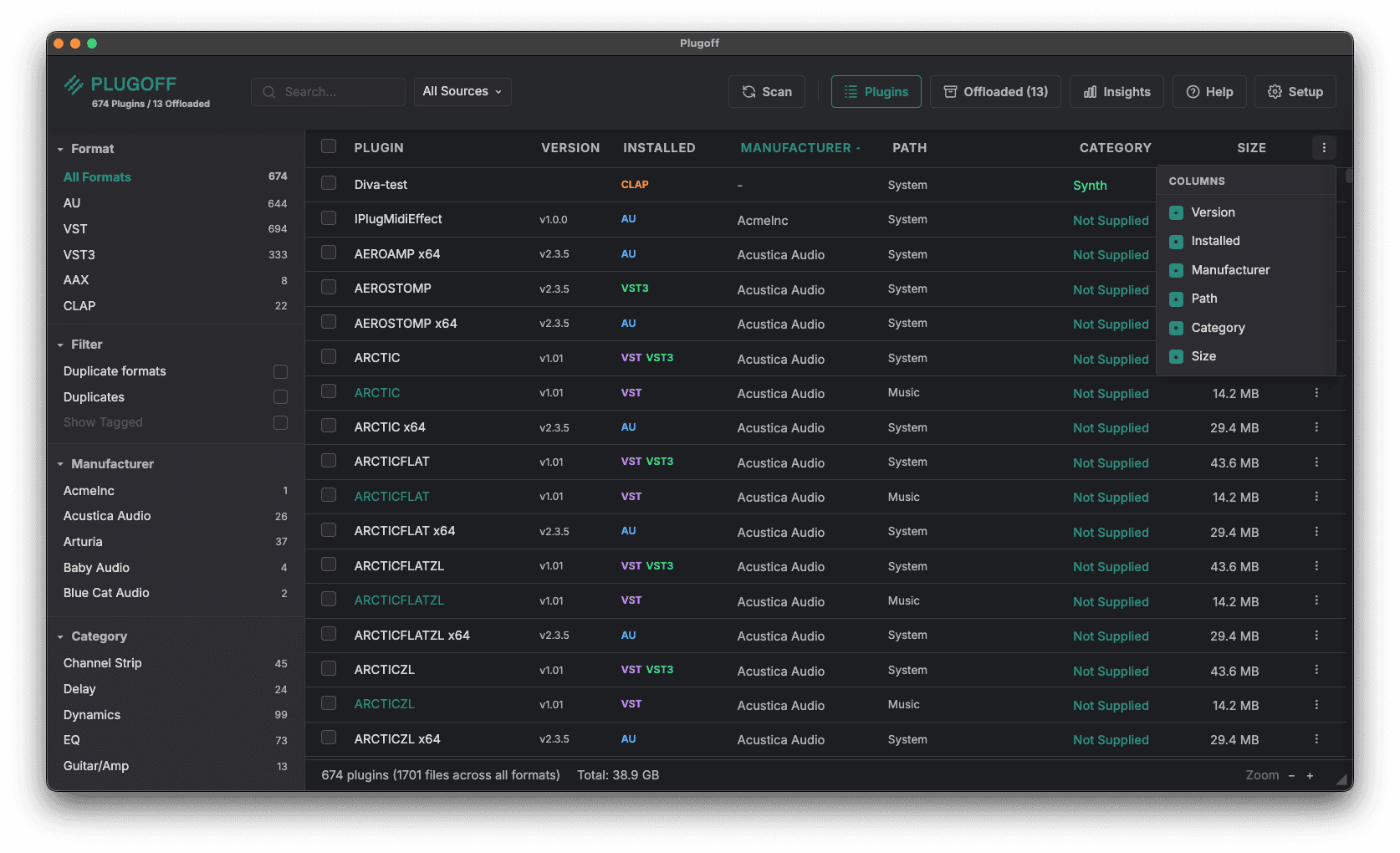This screenshot has height=853, width=1400.
Task: Open the Help button
Action: pyautogui.click(x=1209, y=92)
